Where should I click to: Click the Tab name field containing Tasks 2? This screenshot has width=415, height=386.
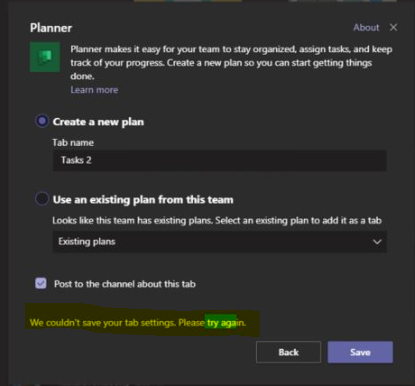pyautogui.click(x=220, y=160)
